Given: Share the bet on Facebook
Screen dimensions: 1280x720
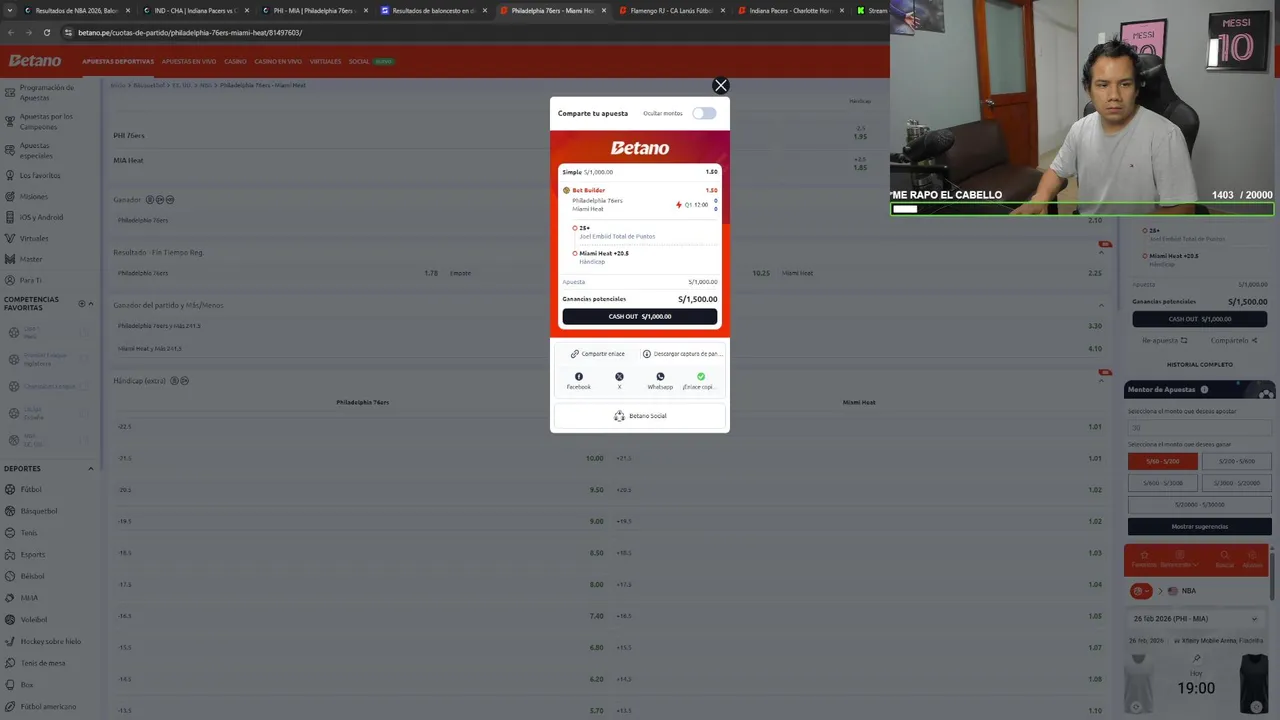Looking at the screenshot, I should [578, 380].
